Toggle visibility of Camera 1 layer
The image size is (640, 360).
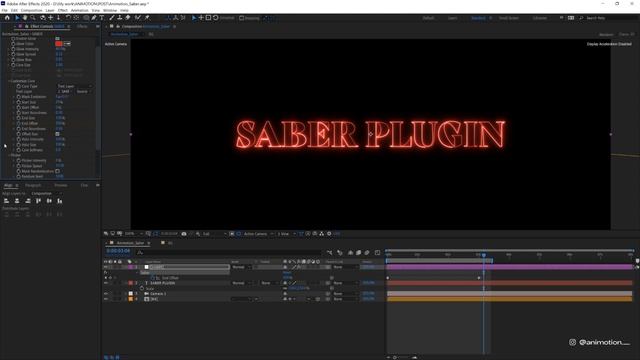(x=106, y=293)
